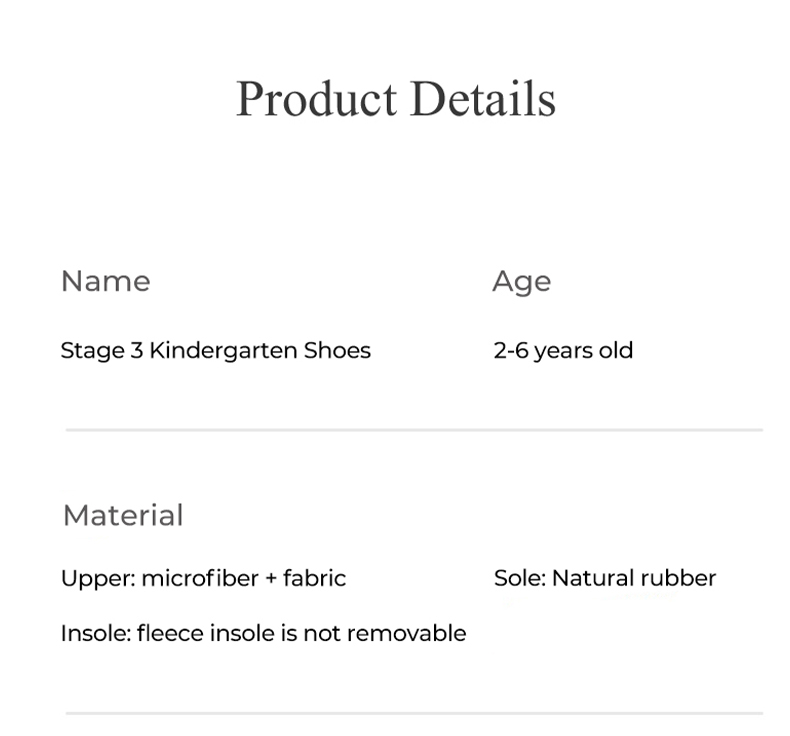
Task: Click the word "fabric" in the Upper line
Action: (315, 578)
